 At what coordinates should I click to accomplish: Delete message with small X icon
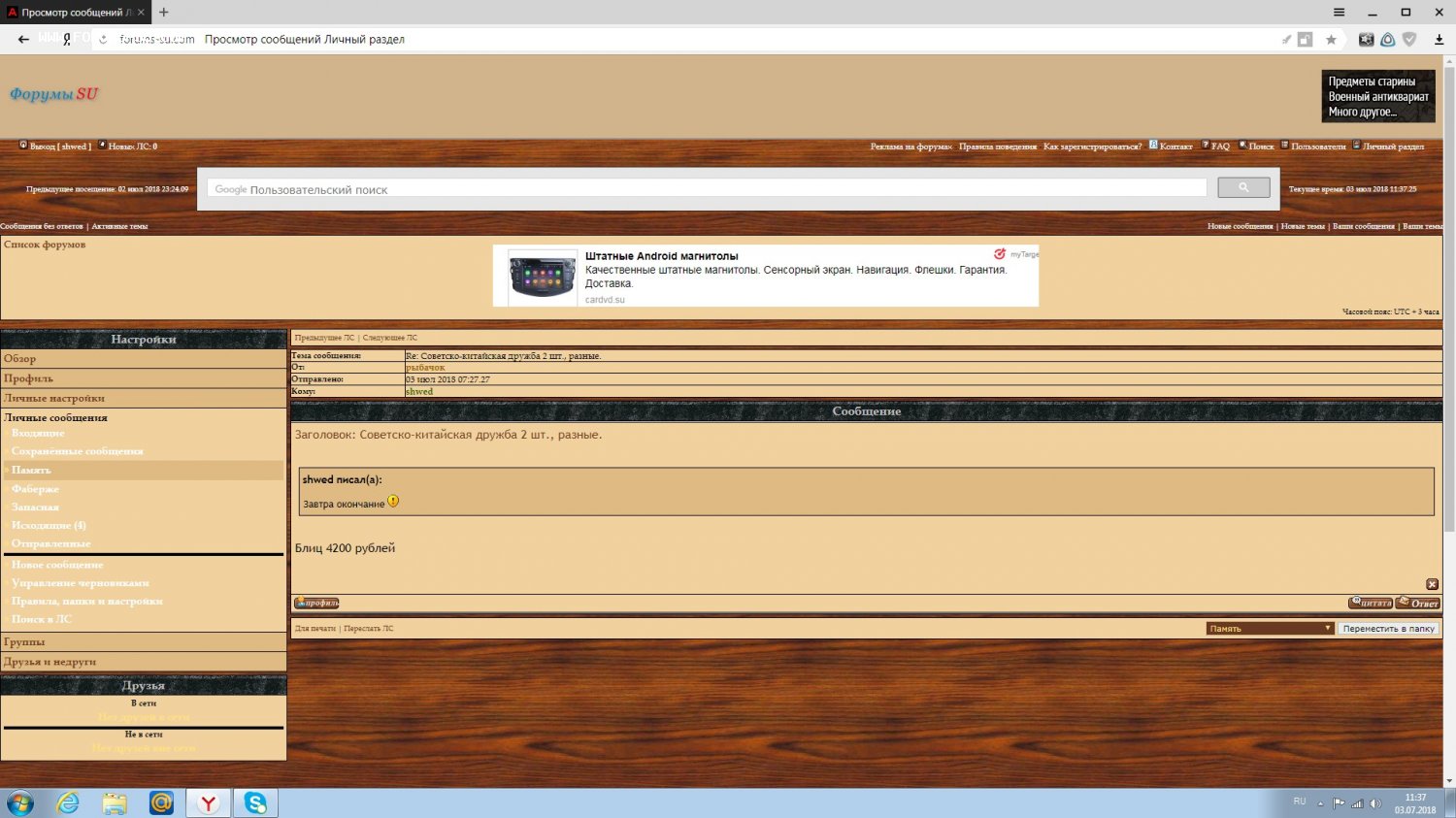click(x=1432, y=584)
